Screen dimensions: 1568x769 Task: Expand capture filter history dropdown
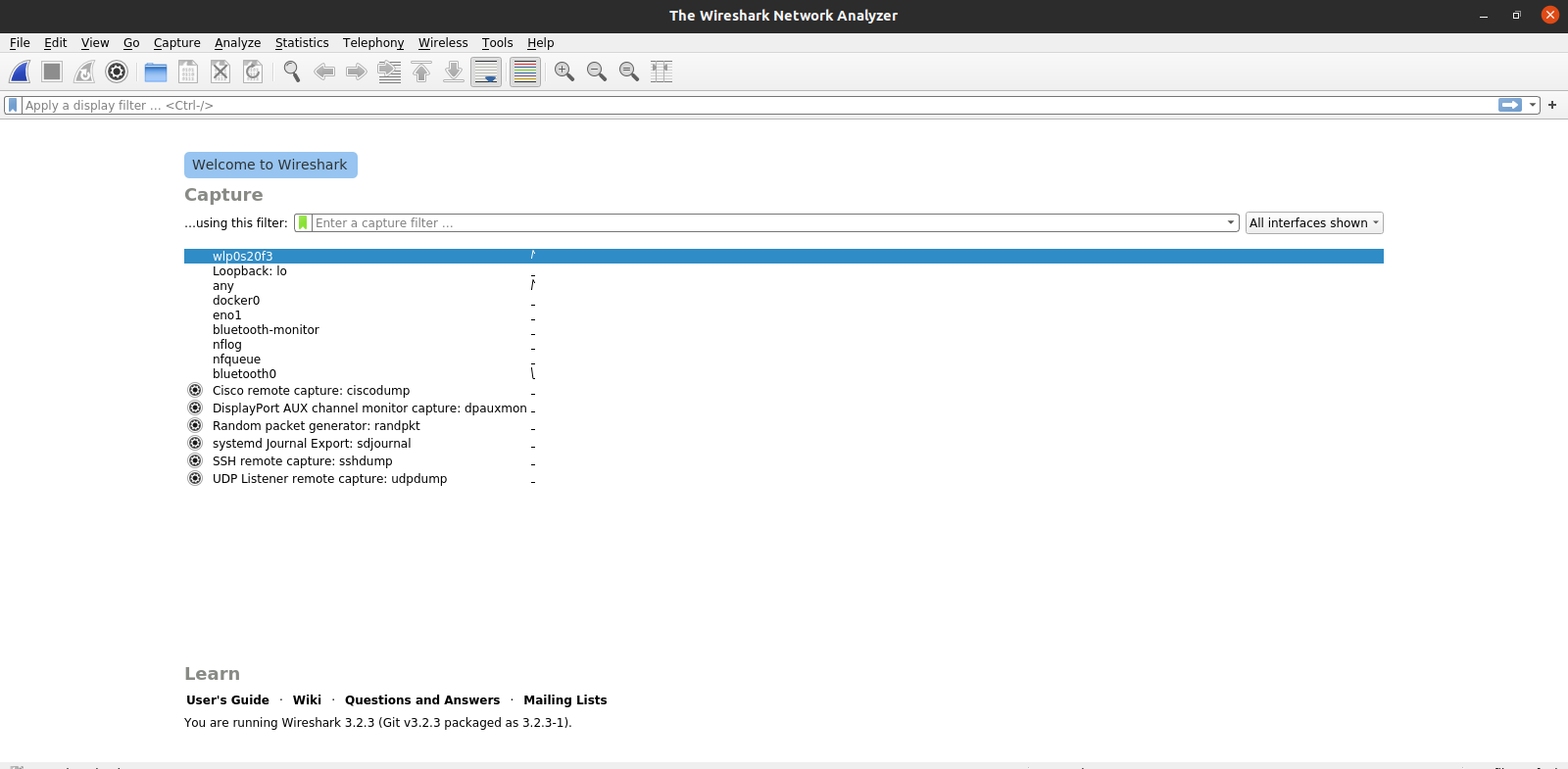(x=1231, y=222)
